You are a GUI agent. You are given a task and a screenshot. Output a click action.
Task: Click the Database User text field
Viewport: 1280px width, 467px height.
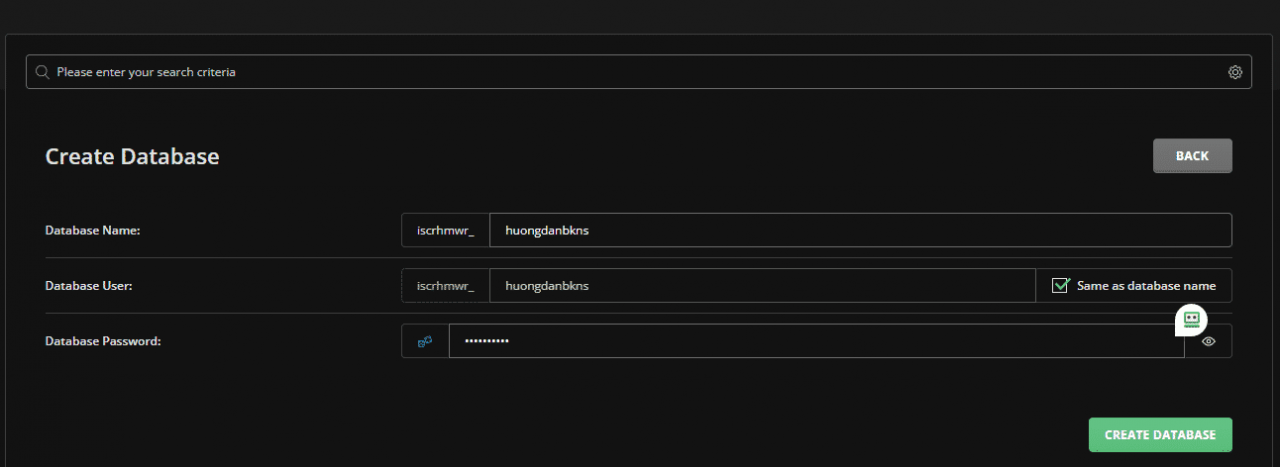(762, 286)
